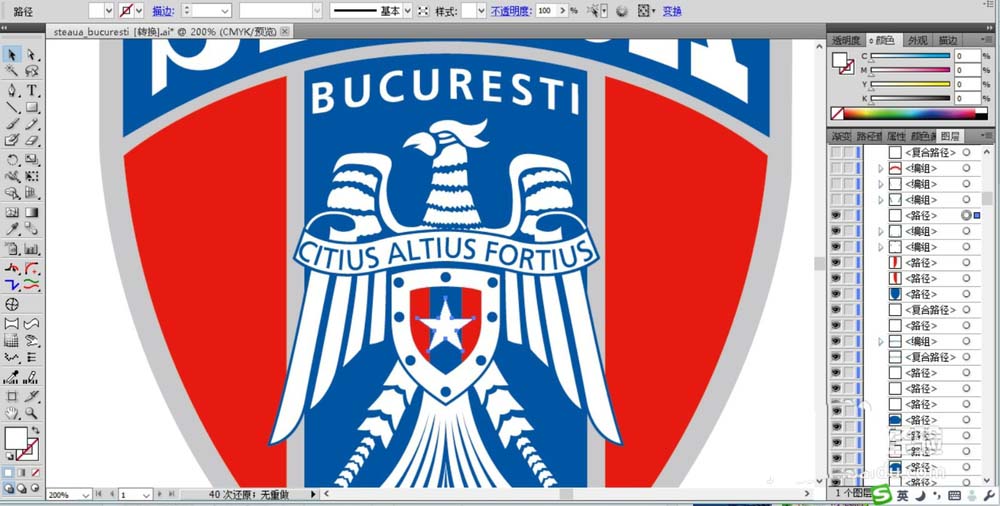The height and width of the screenshot is (506, 1000).
Task: Set toolbox color mode to None
Action: pyautogui.click(x=36, y=473)
